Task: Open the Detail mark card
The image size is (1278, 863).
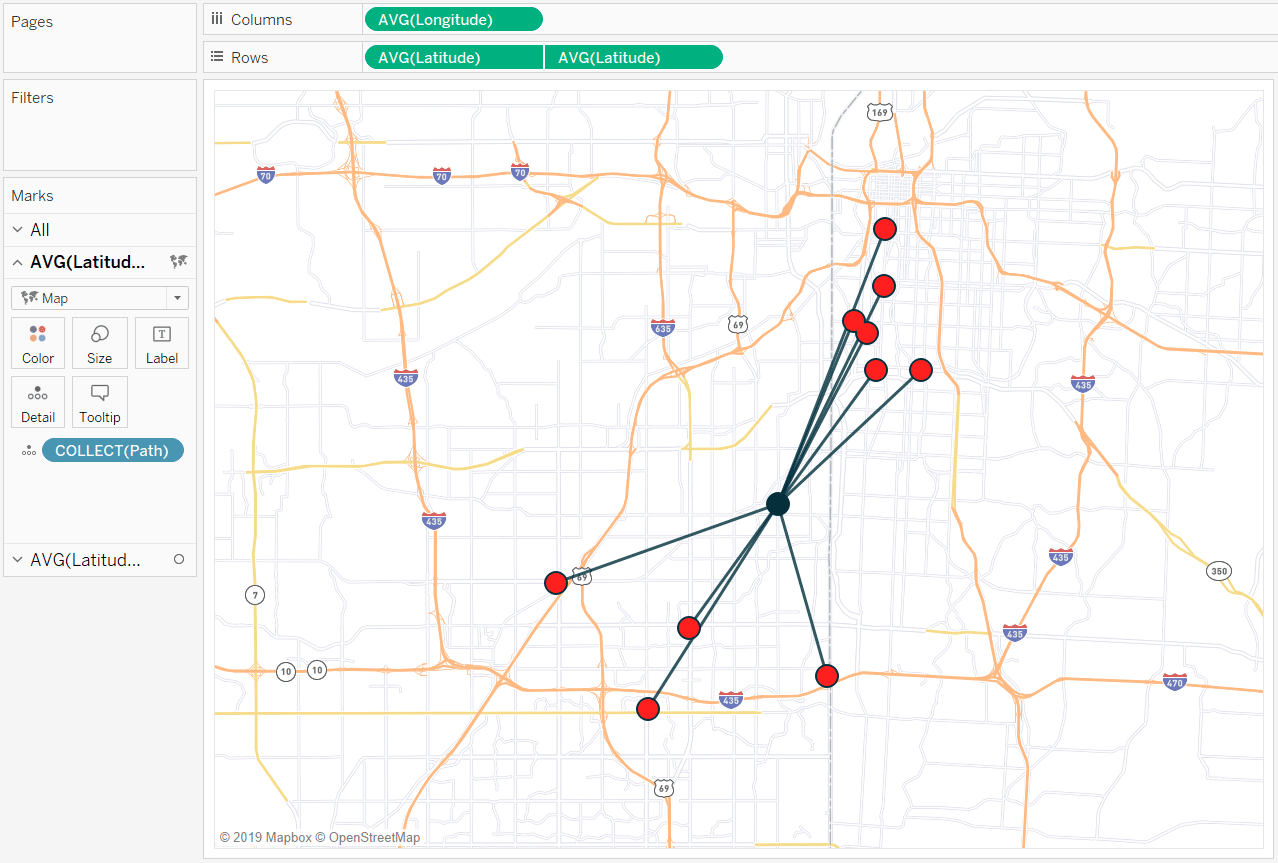Action: point(38,402)
